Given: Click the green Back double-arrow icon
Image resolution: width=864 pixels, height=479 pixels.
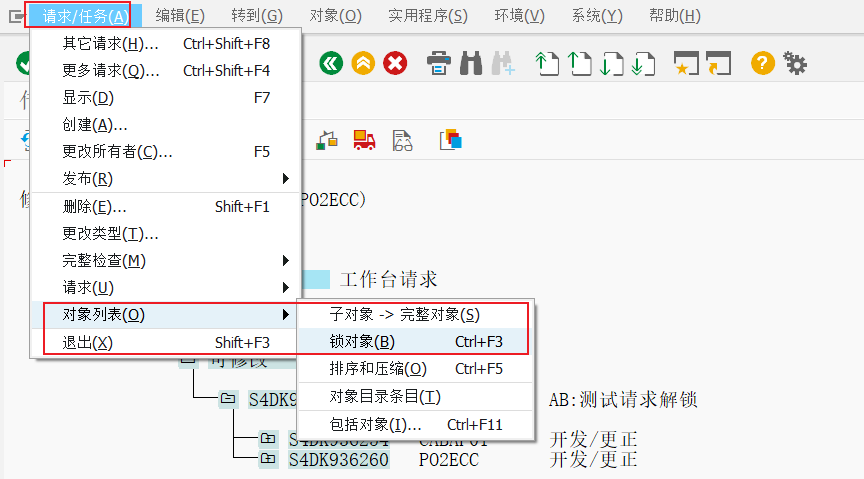Looking at the screenshot, I should pyautogui.click(x=331, y=63).
